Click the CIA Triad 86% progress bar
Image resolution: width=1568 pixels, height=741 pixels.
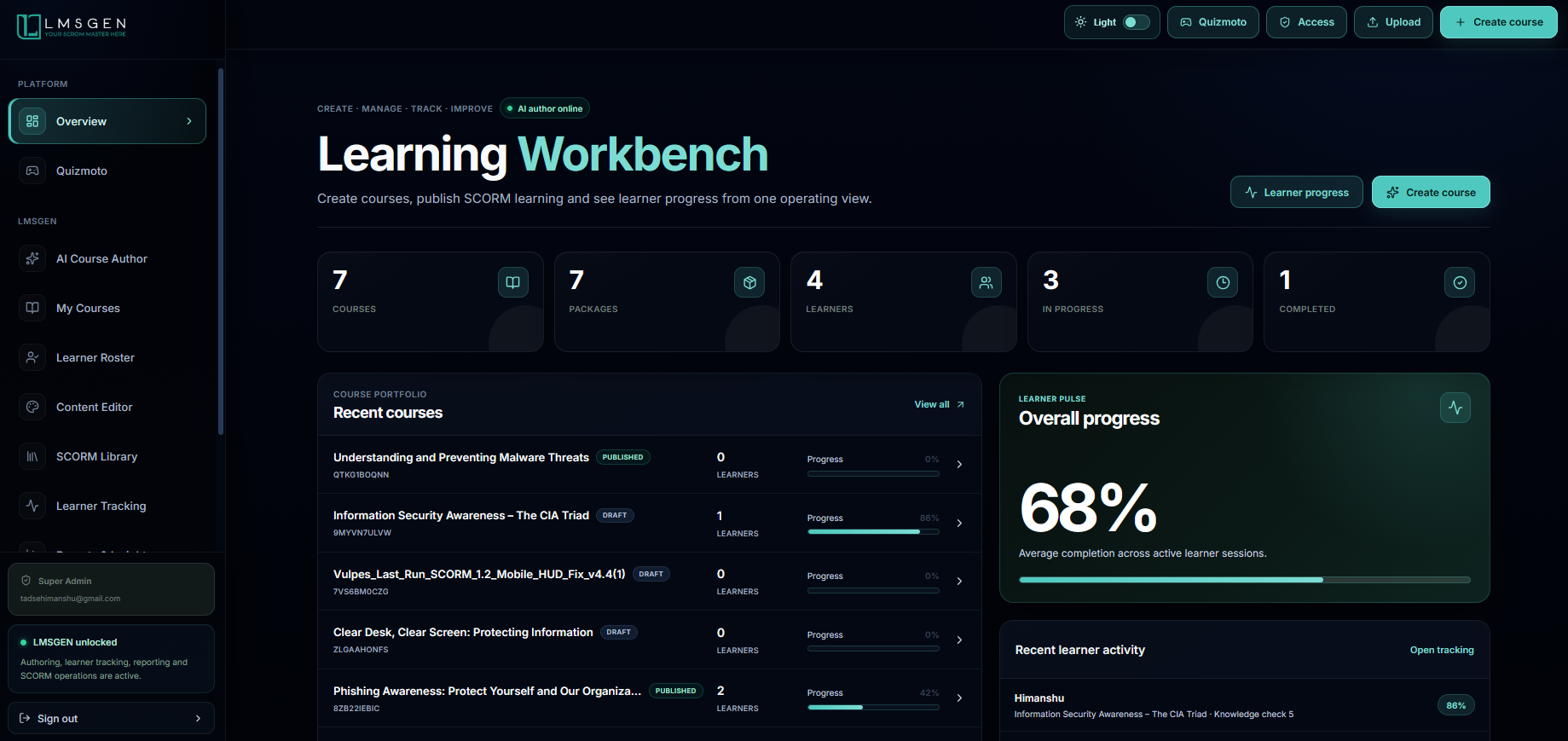[x=873, y=531]
